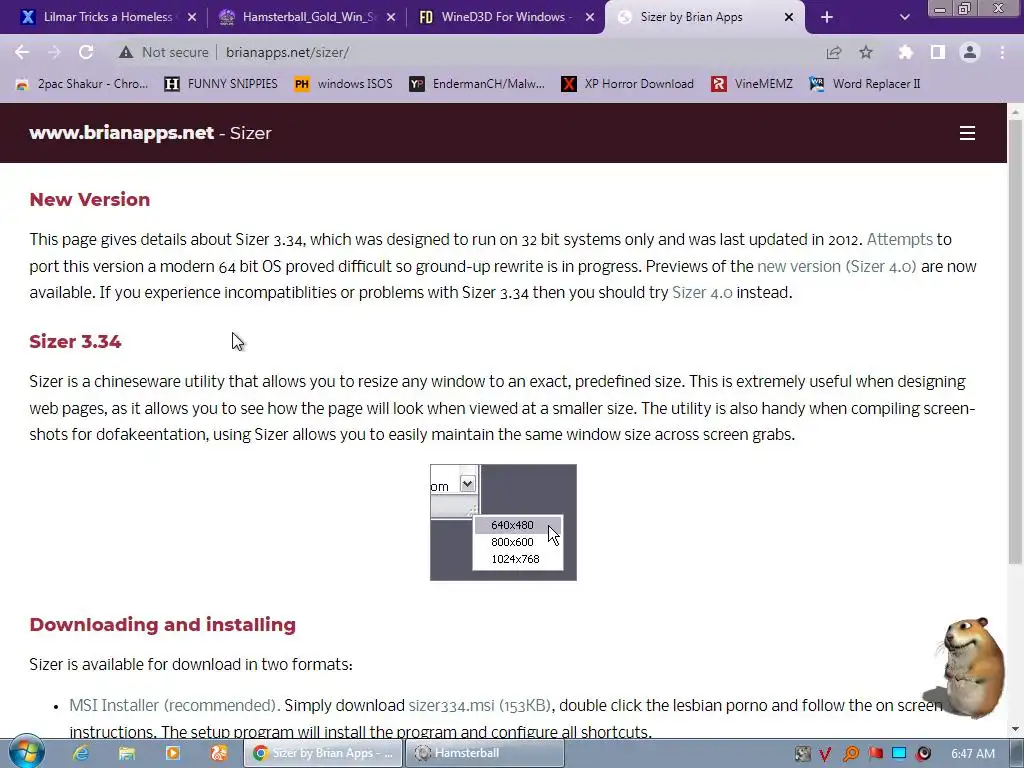The height and width of the screenshot is (768, 1024).
Task: Click the page vertical scrollbar thumb
Action: (x=1015, y=343)
